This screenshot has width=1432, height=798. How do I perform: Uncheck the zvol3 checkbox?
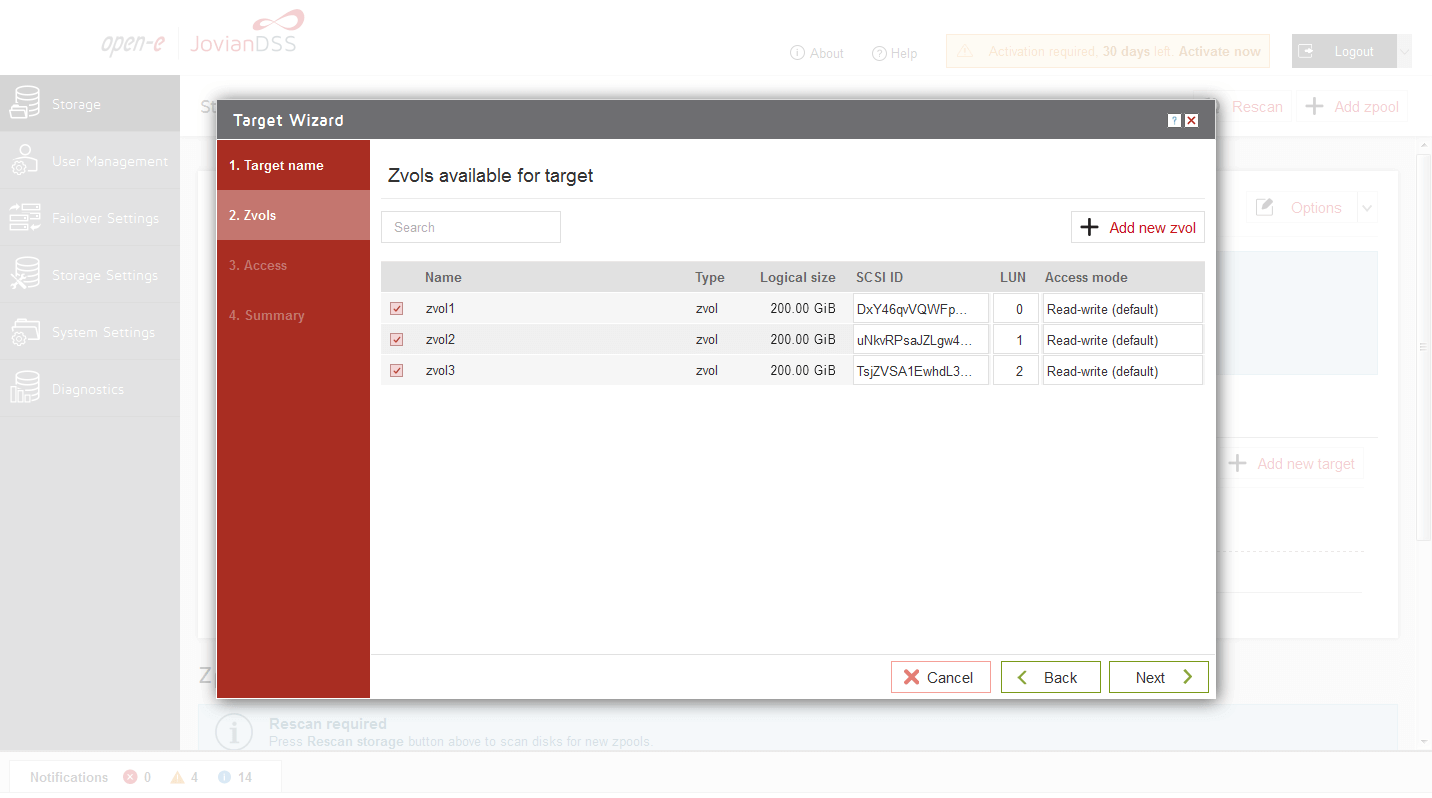coord(396,371)
